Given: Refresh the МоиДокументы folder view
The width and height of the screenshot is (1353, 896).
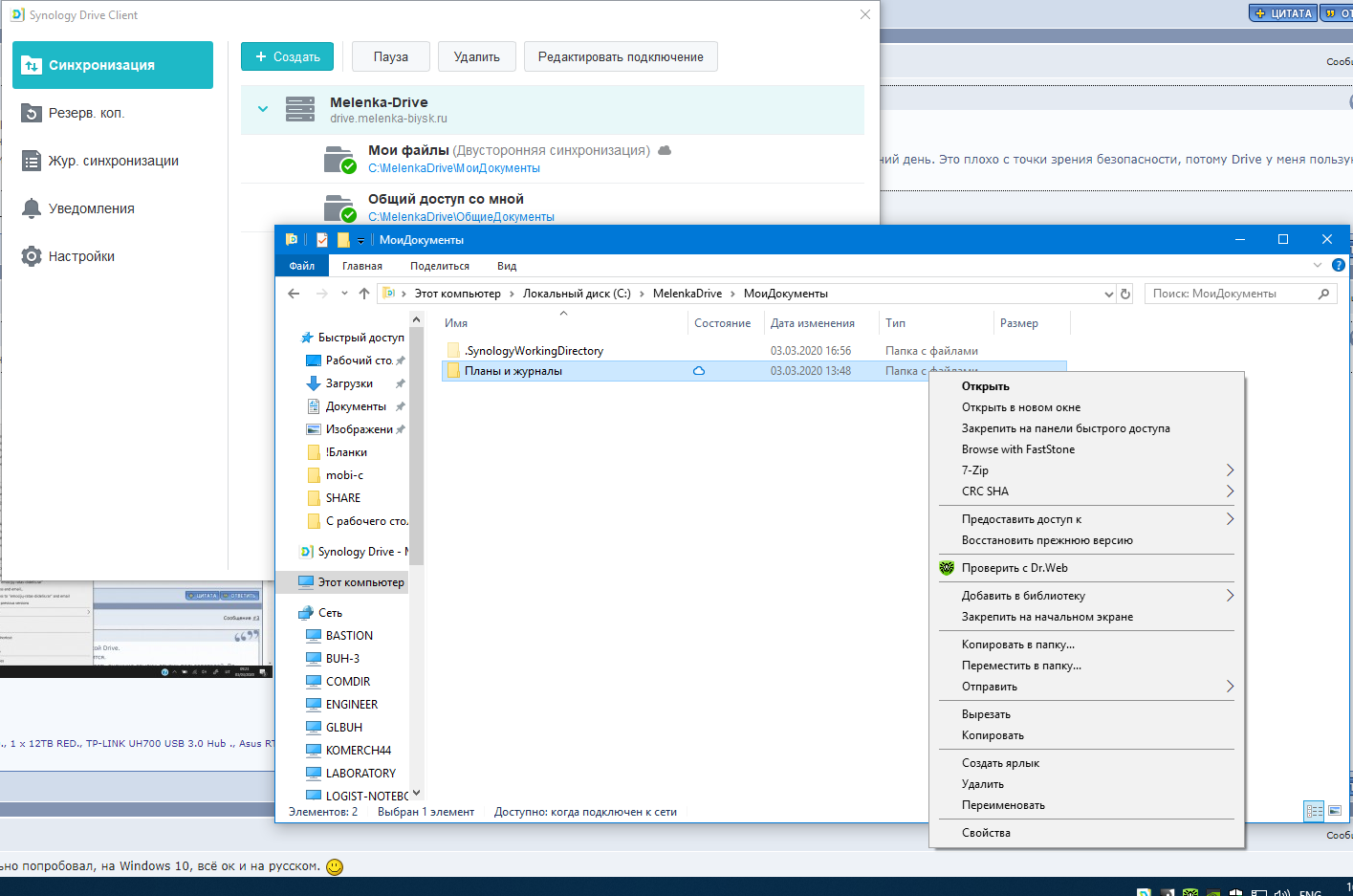Looking at the screenshot, I should point(1125,294).
